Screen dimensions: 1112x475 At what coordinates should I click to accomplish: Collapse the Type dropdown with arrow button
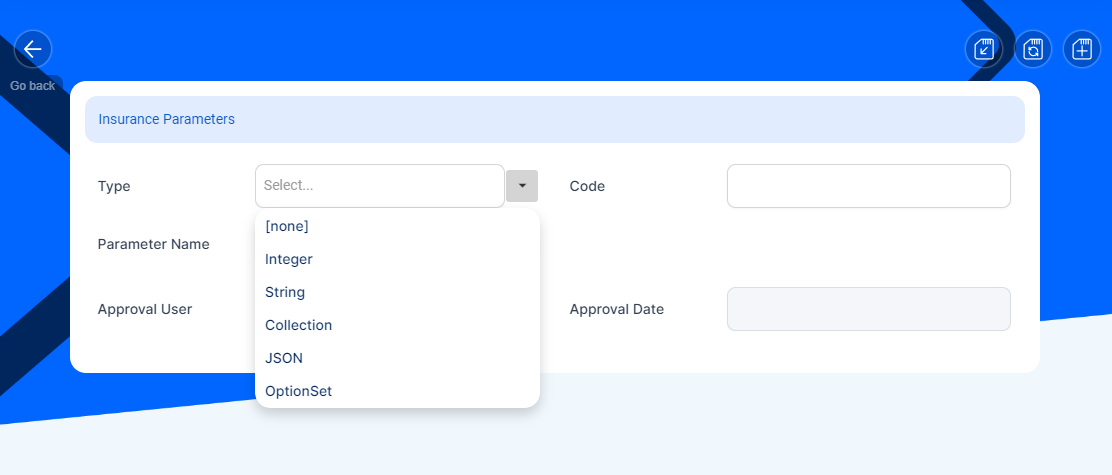coord(522,186)
